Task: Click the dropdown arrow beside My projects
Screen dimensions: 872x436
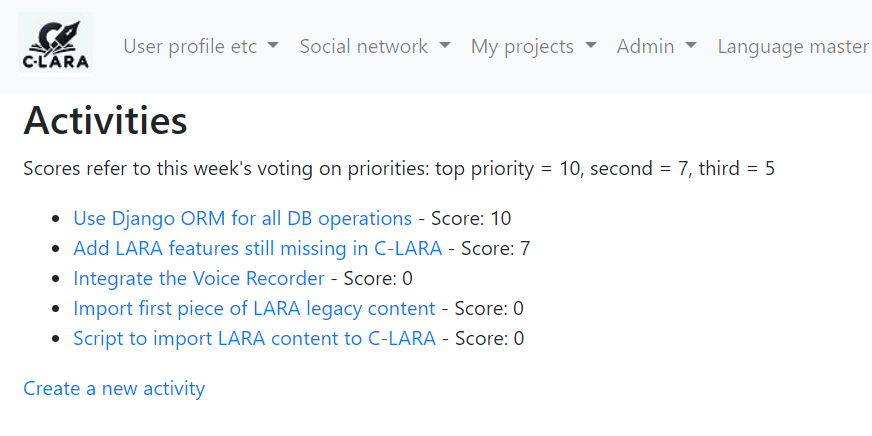Action: click(591, 47)
